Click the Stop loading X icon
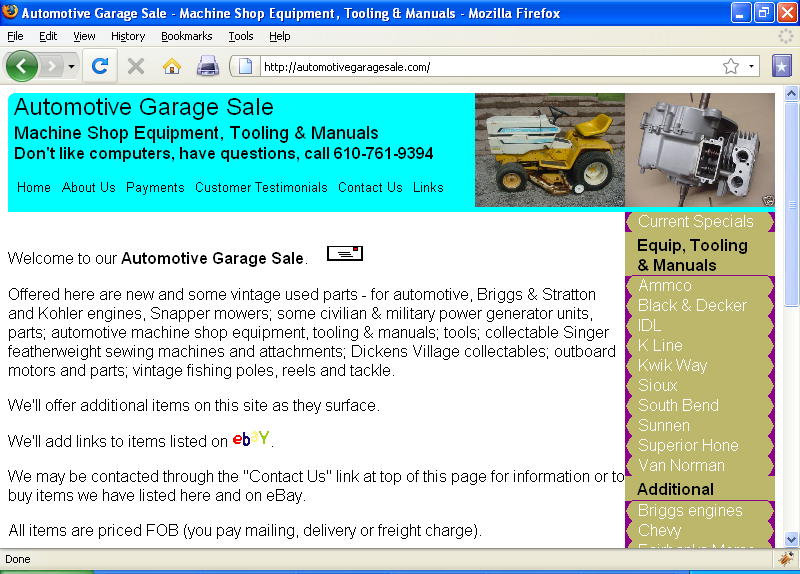This screenshot has width=800, height=574. pos(136,66)
